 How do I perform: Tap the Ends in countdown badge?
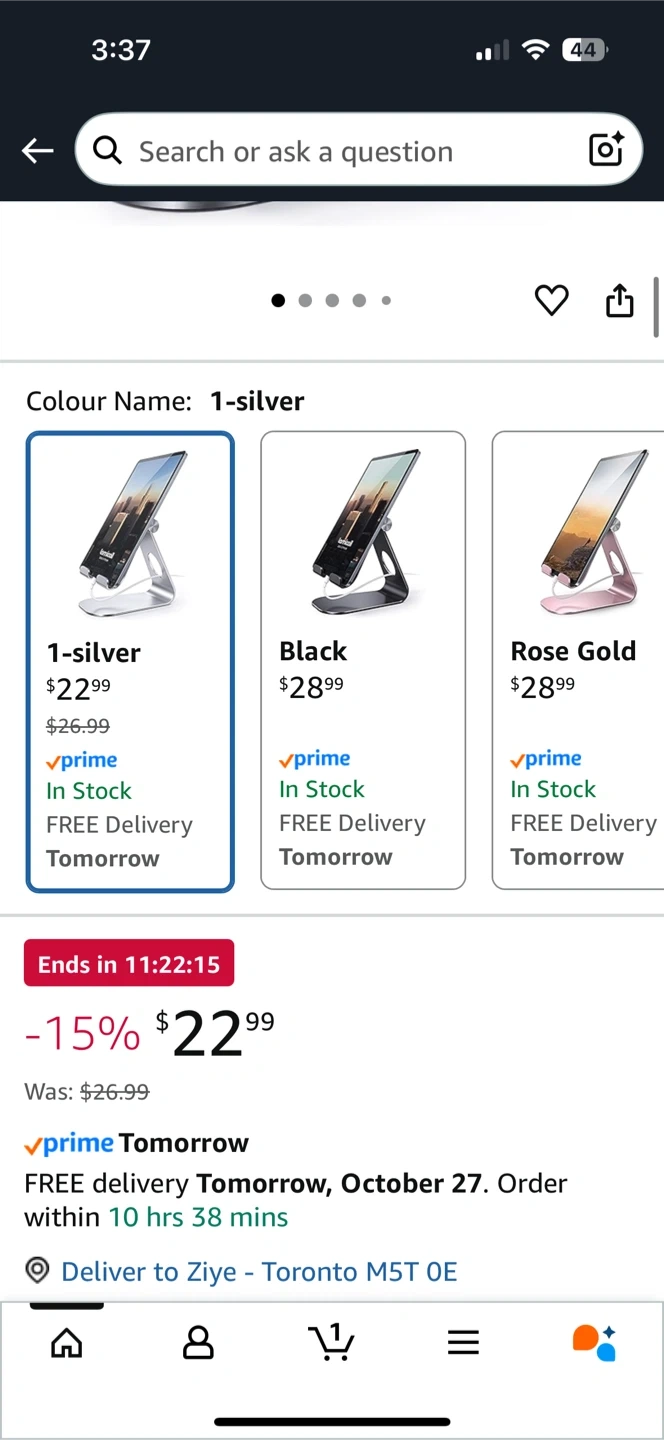click(x=129, y=965)
